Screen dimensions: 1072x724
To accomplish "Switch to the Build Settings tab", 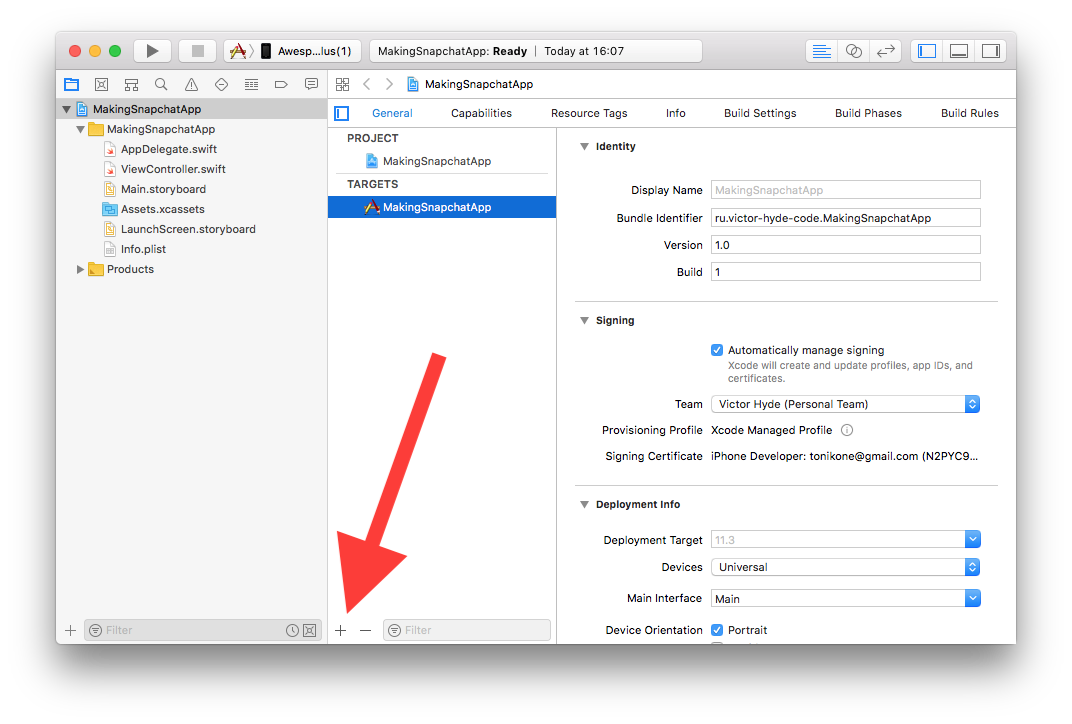I will 760,113.
